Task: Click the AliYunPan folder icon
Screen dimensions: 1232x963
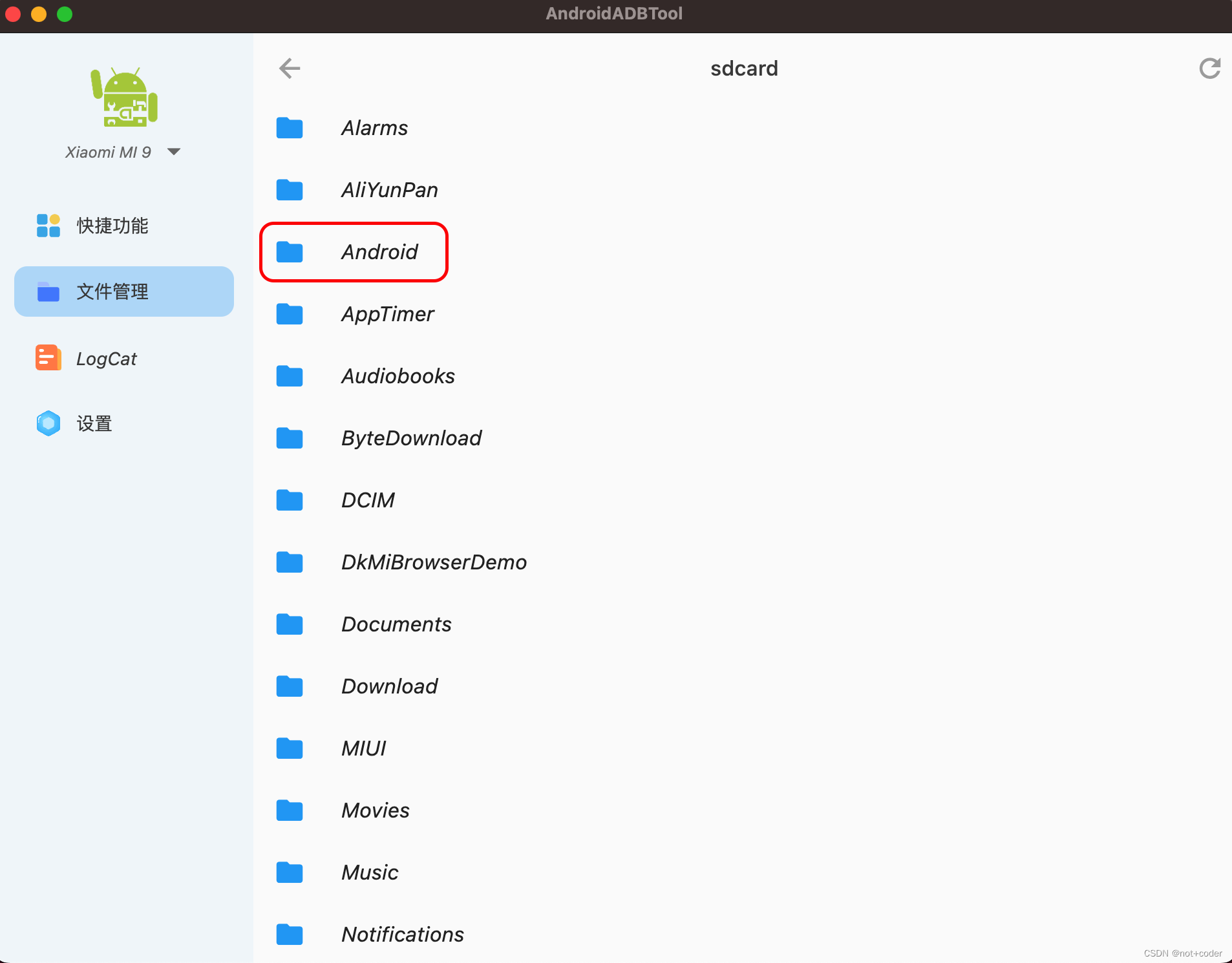Action: pos(290,190)
